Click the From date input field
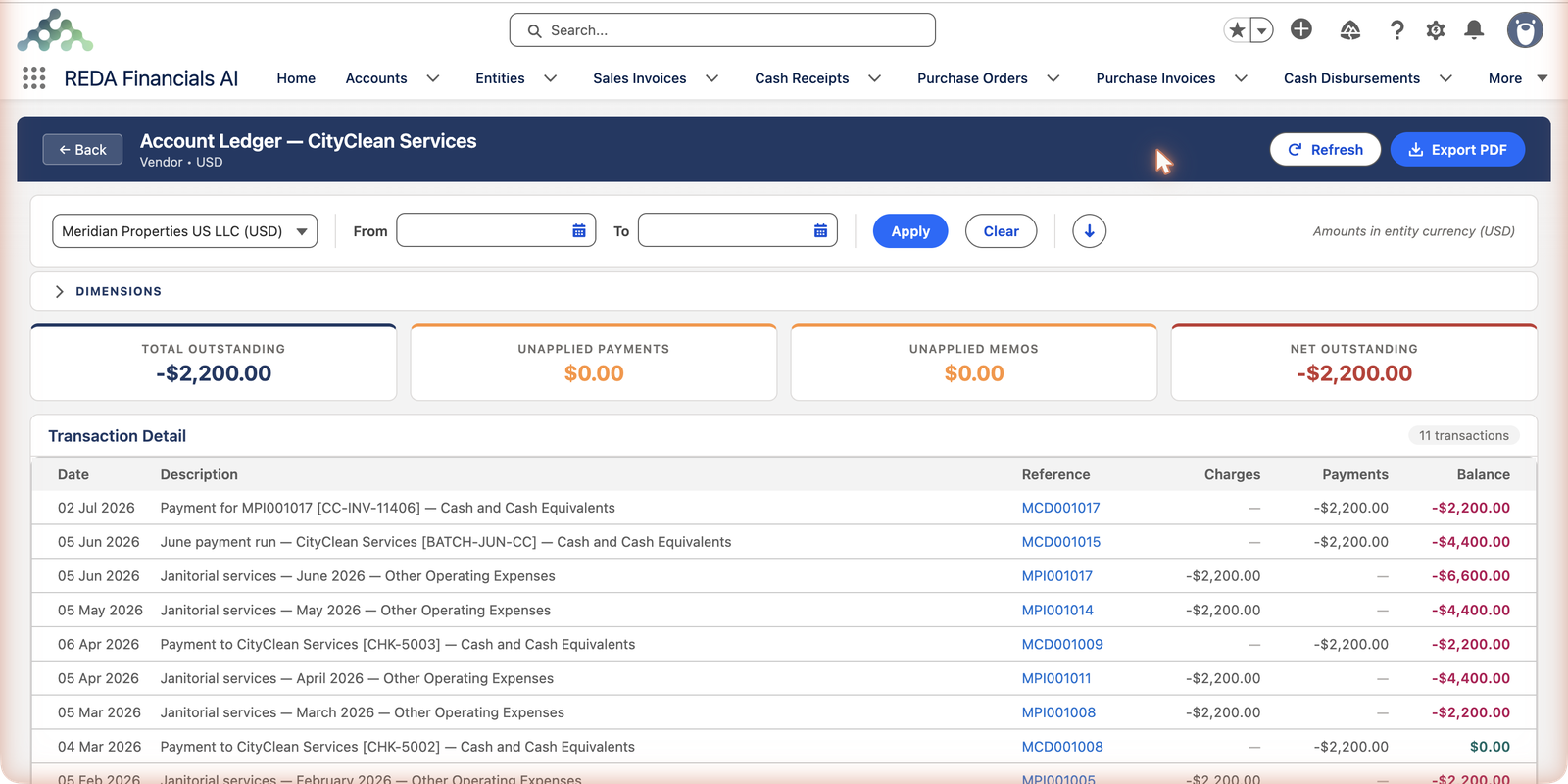The height and width of the screenshot is (784, 1568). [496, 231]
